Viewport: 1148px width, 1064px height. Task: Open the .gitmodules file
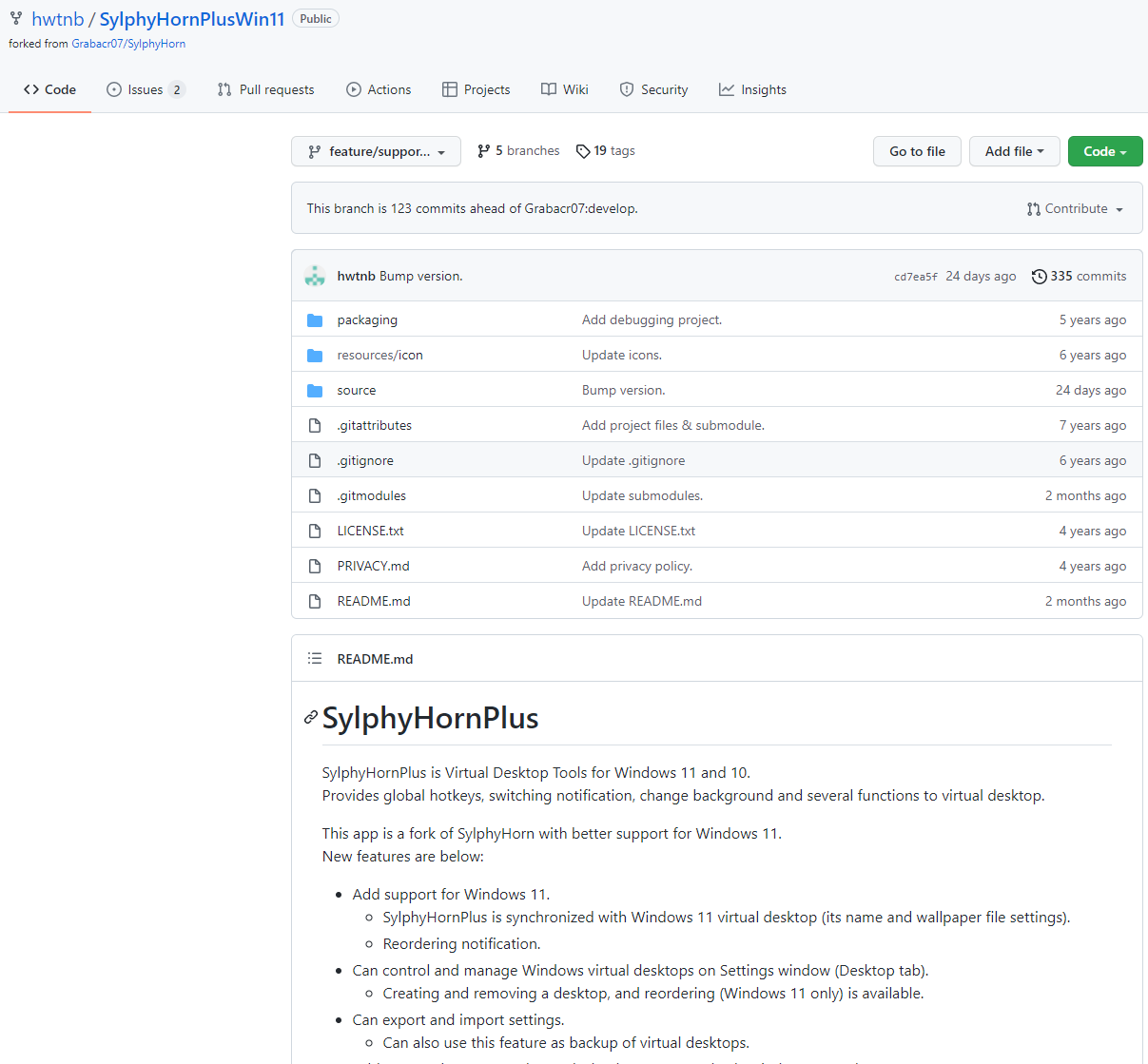click(x=372, y=495)
